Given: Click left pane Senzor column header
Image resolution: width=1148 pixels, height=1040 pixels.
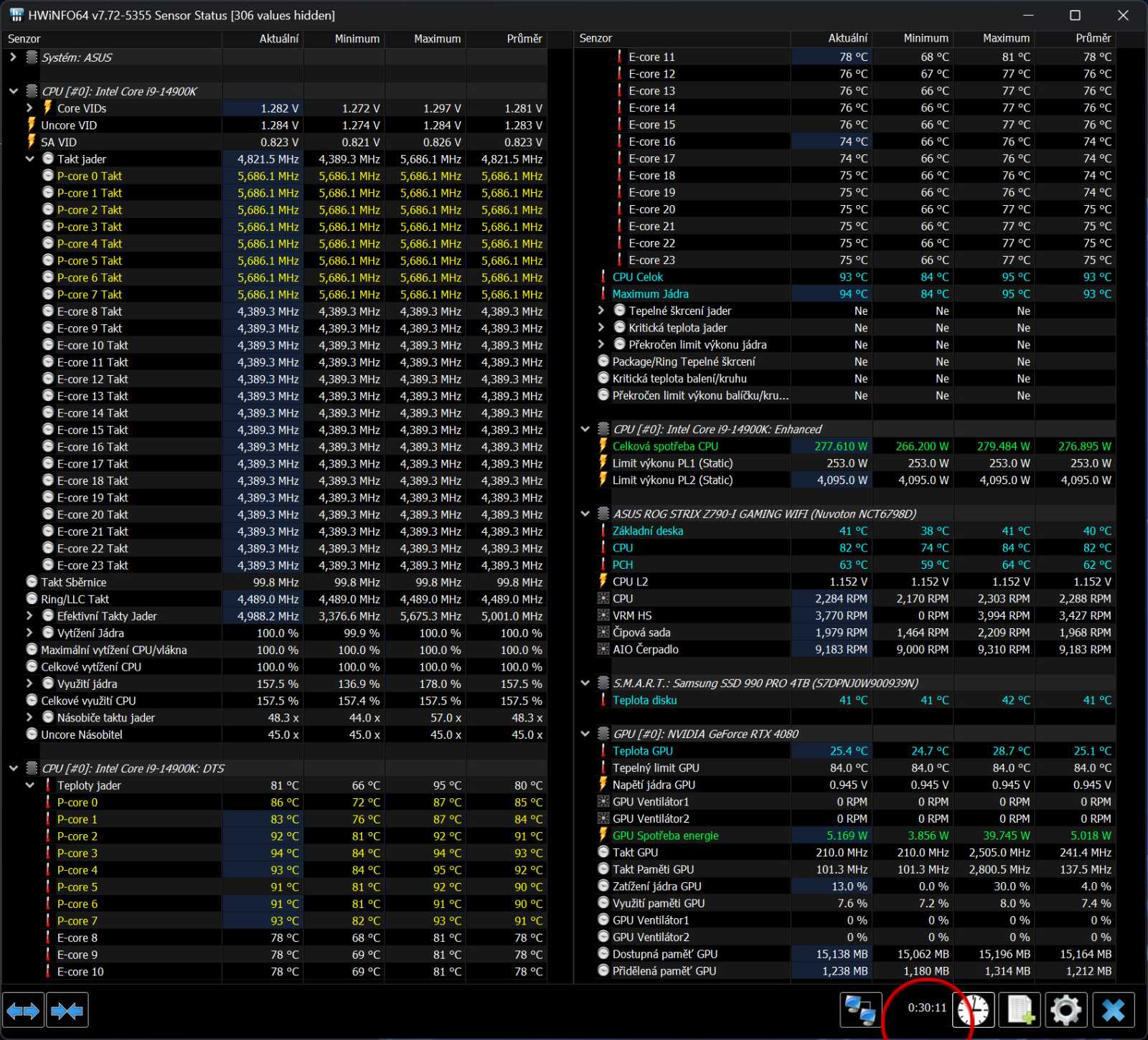Looking at the screenshot, I should (111, 39).
